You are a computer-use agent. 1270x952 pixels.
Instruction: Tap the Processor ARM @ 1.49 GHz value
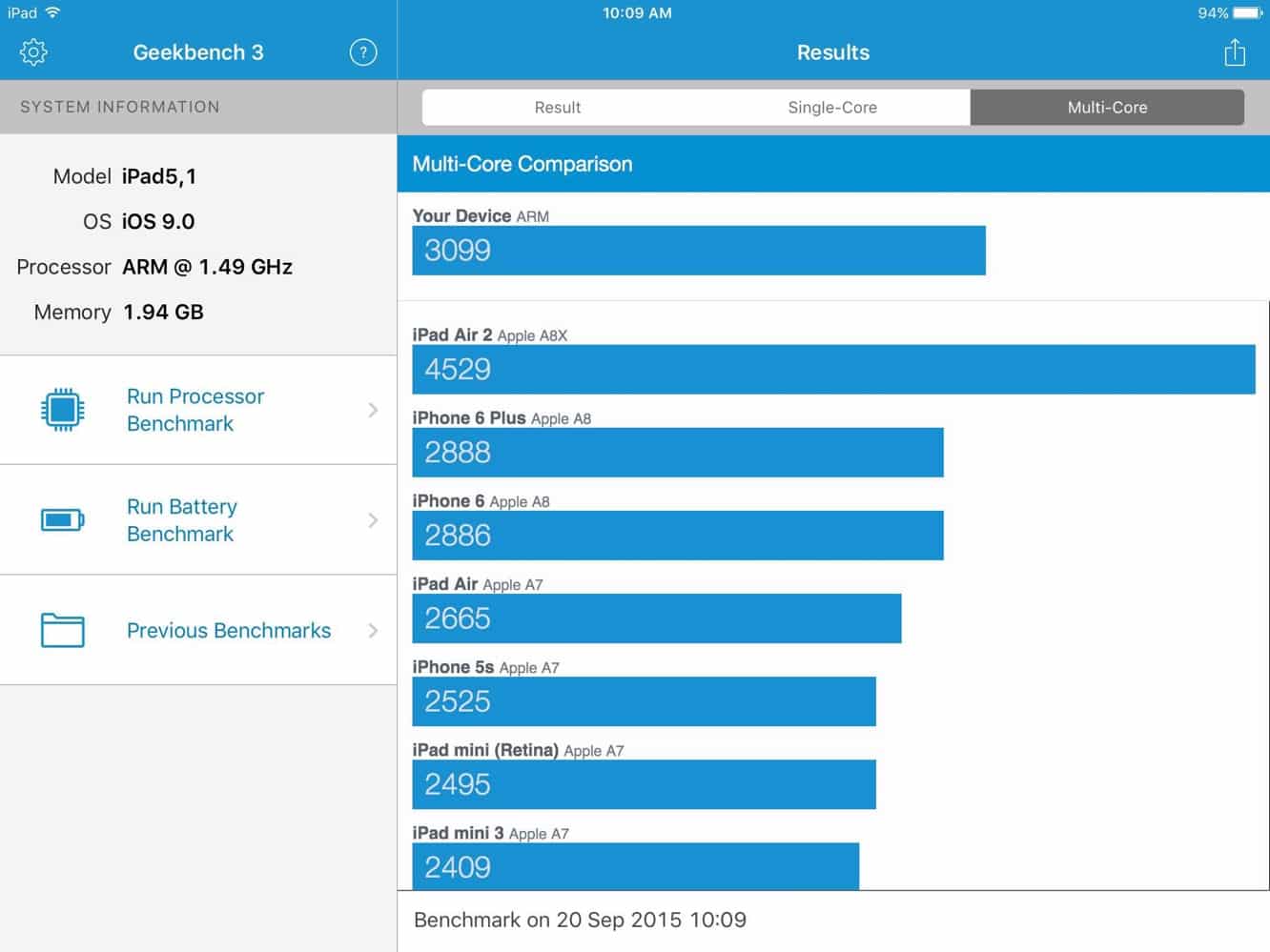pyautogui.click(x=207, y=267)
